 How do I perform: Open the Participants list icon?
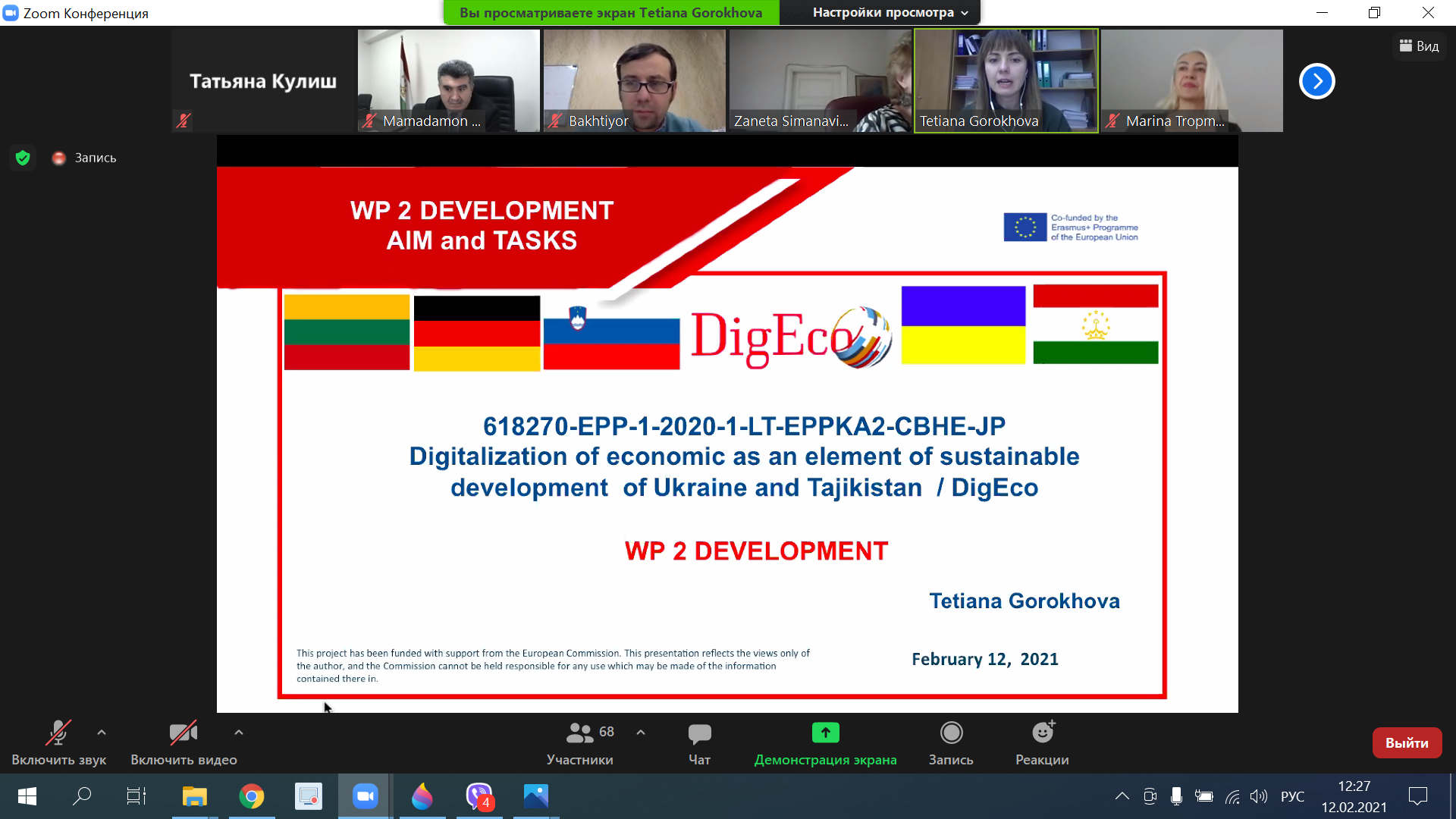pos(580,733)
